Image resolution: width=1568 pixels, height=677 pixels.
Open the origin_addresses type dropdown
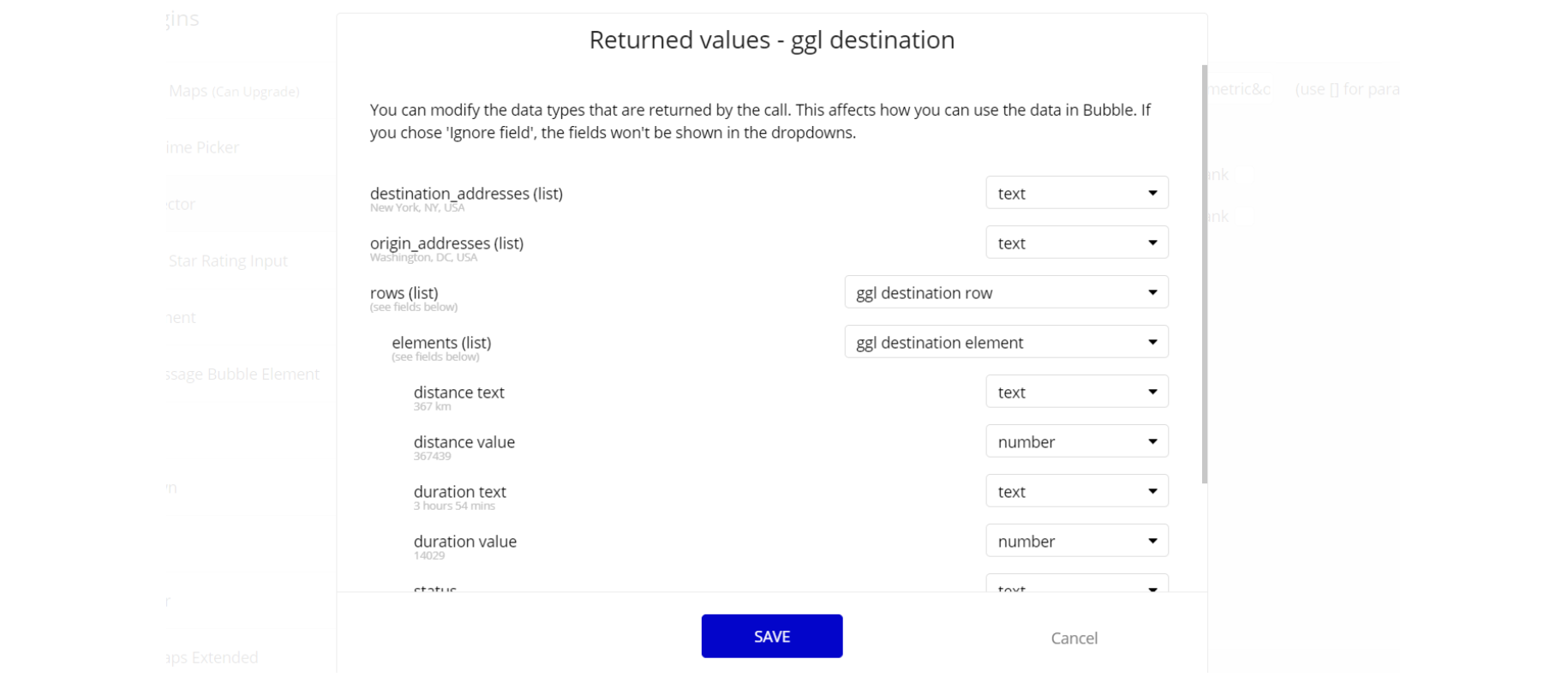pos(1076,243)
